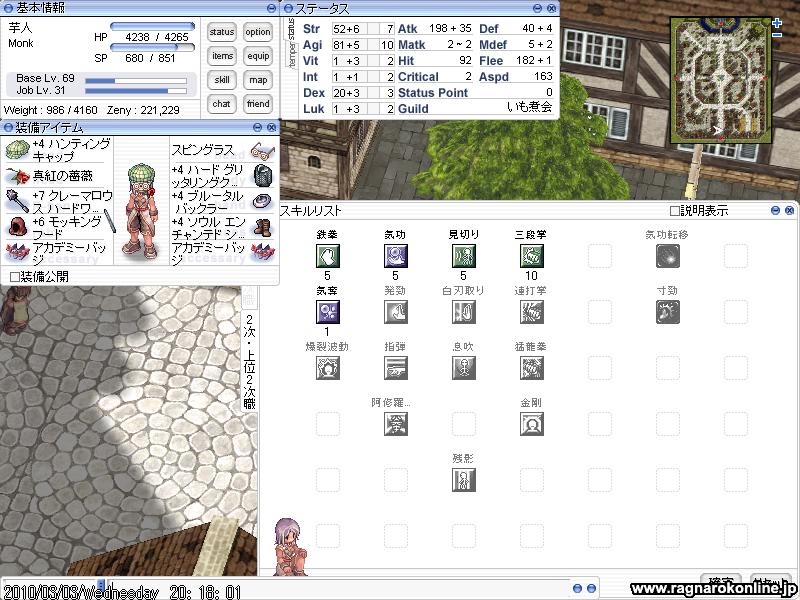Click the +6 モッキングフード hood icon
Viewport: 800px width, 600px height.
(17, 227)
